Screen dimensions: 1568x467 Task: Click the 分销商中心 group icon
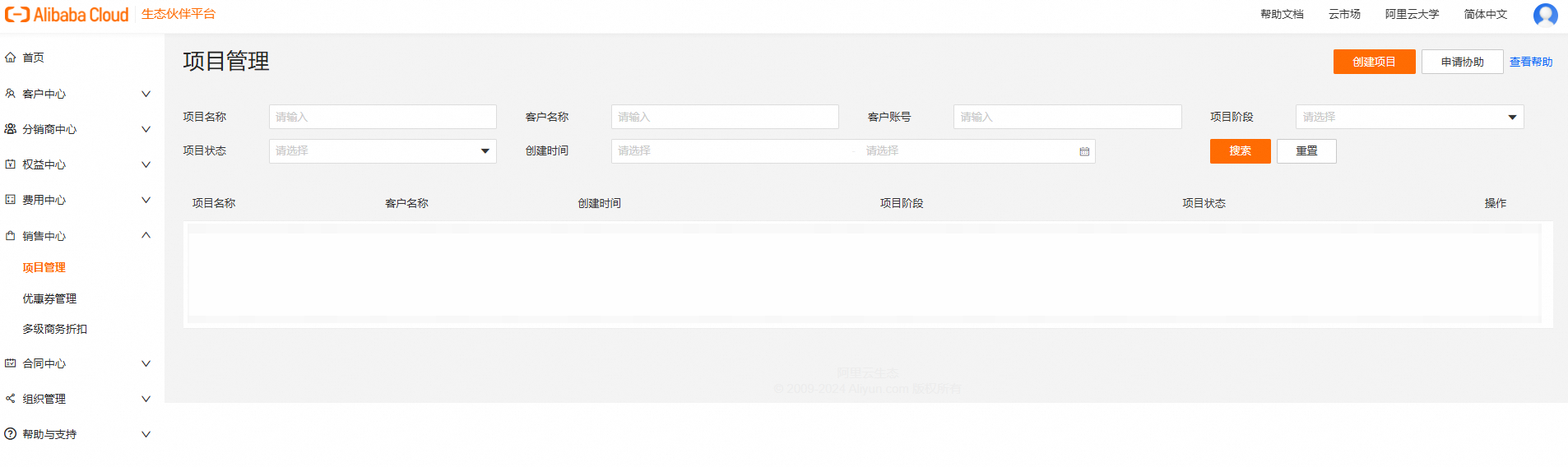point(11,129)
